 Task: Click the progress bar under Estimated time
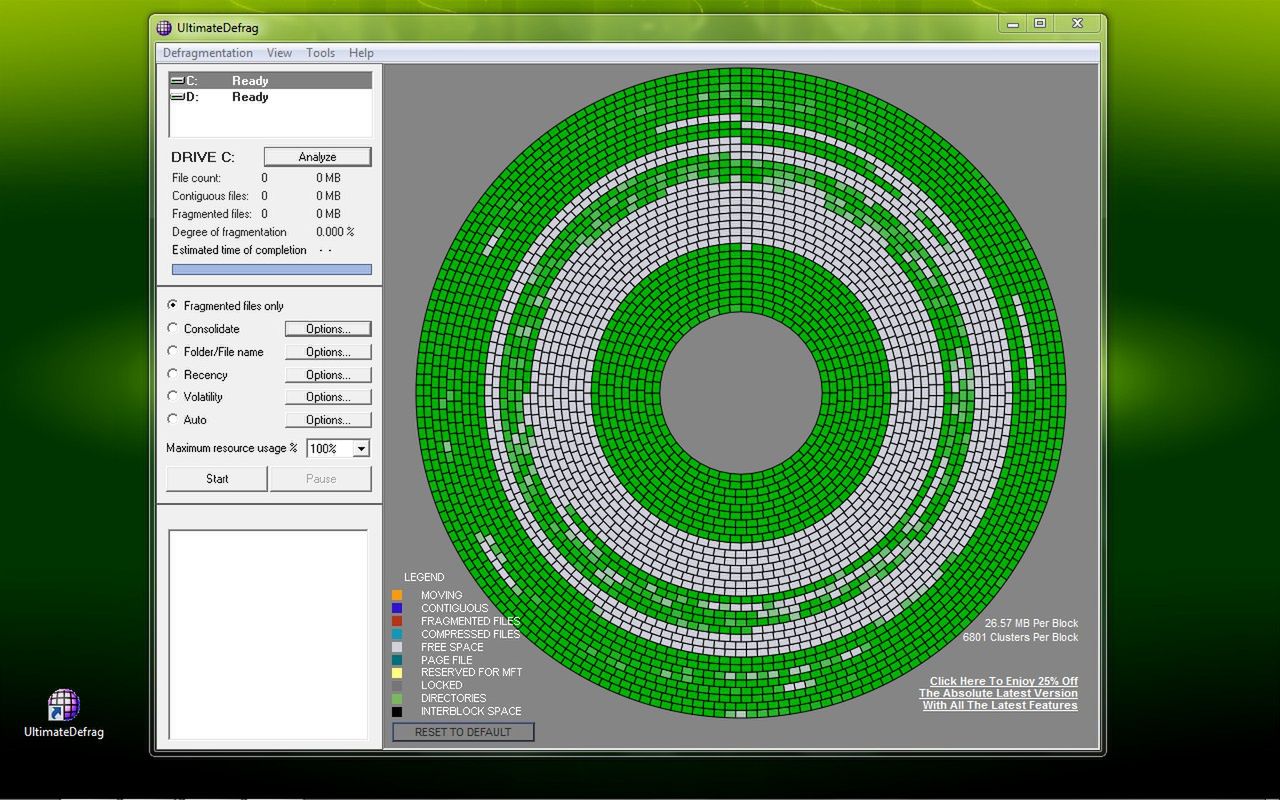tap(272, 270)
